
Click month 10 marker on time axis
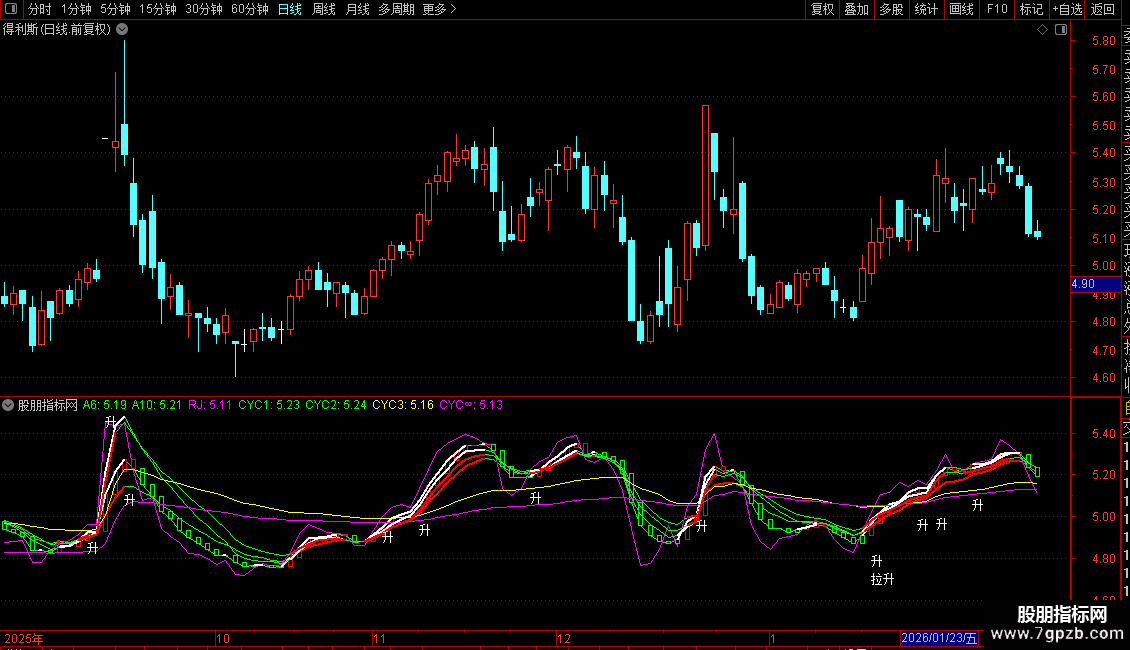pyautogui.click(x=223, y=638)
